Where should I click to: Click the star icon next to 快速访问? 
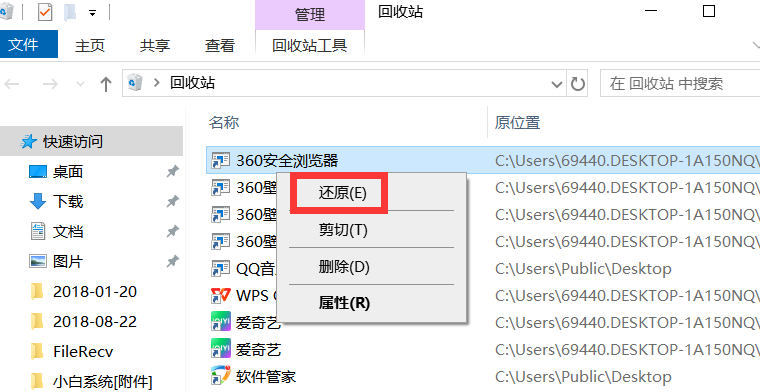[x=29, y=141]
